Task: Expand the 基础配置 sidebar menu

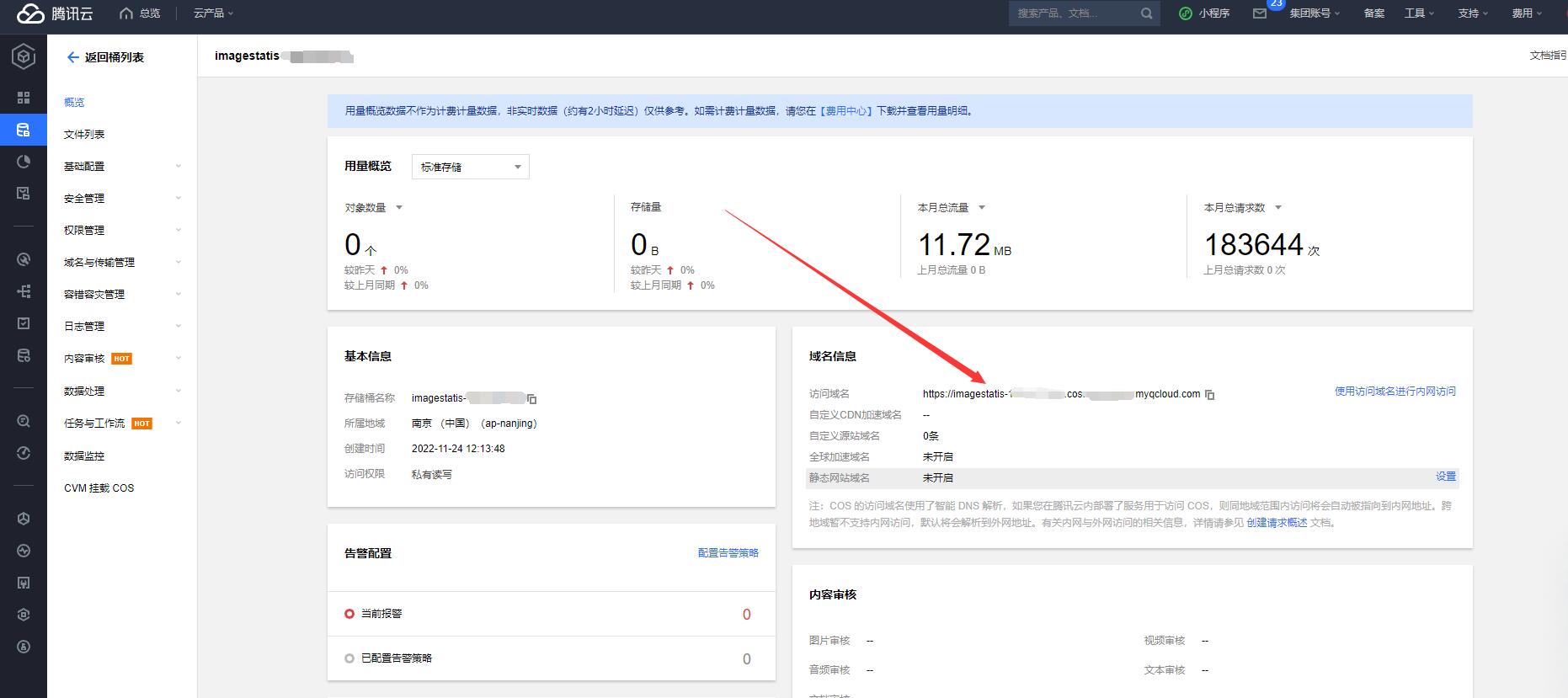Action: coord(123,167)
